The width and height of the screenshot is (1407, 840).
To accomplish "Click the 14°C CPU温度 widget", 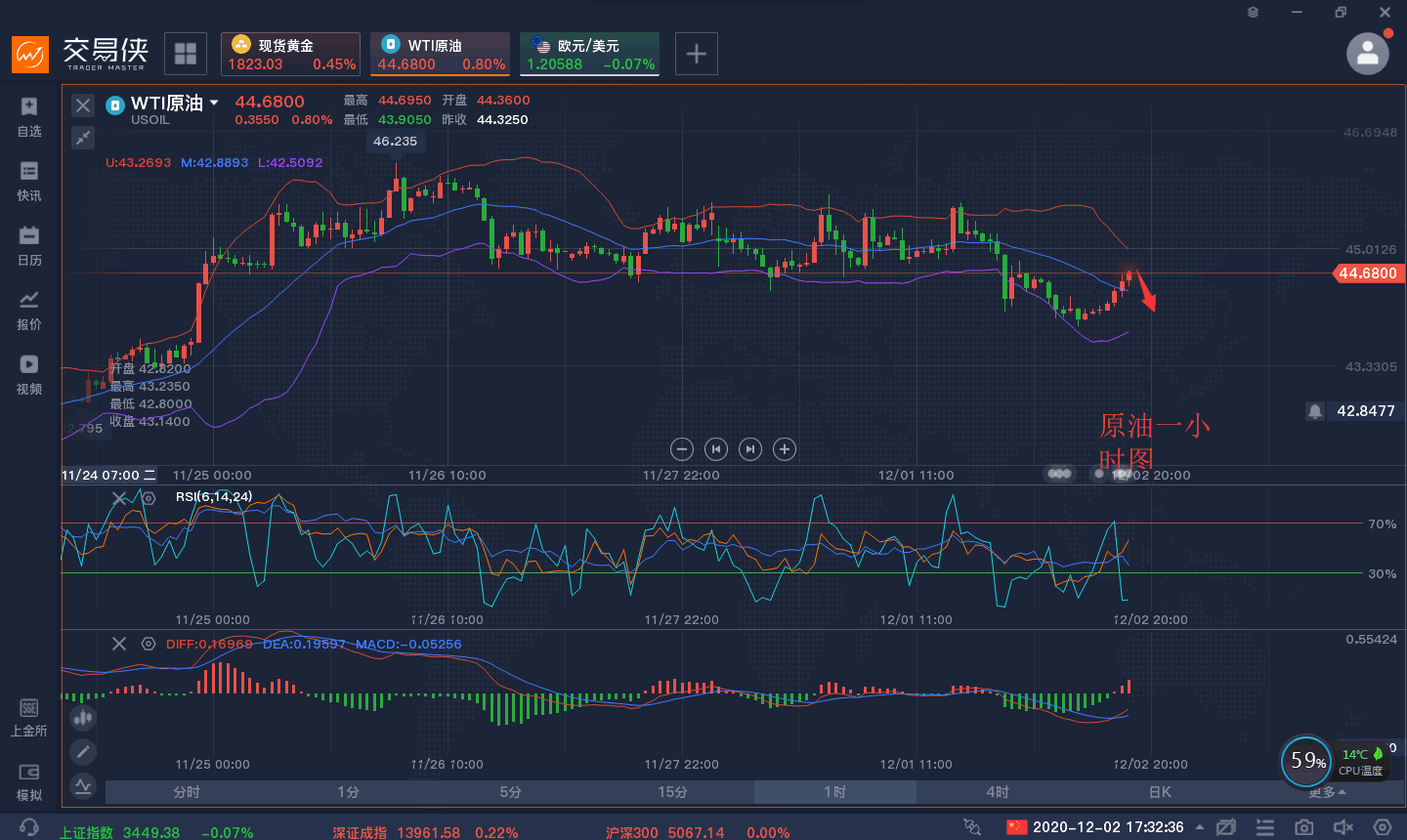I will (x=1363, y=761).
